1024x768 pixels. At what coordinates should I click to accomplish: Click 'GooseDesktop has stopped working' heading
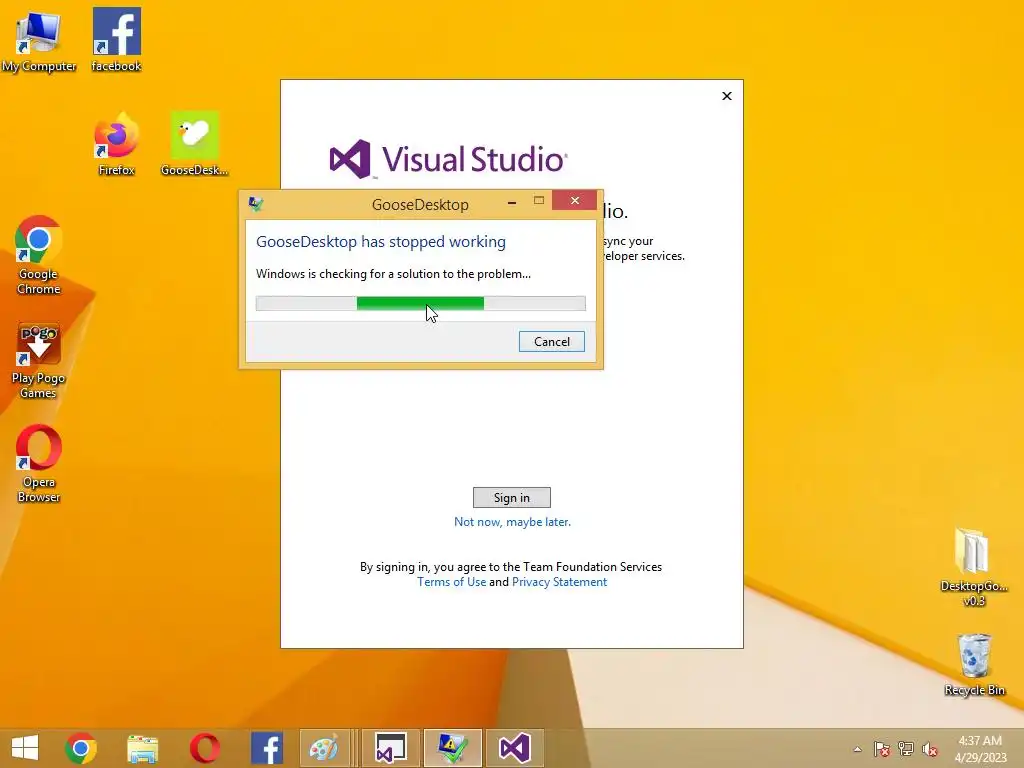381,242
